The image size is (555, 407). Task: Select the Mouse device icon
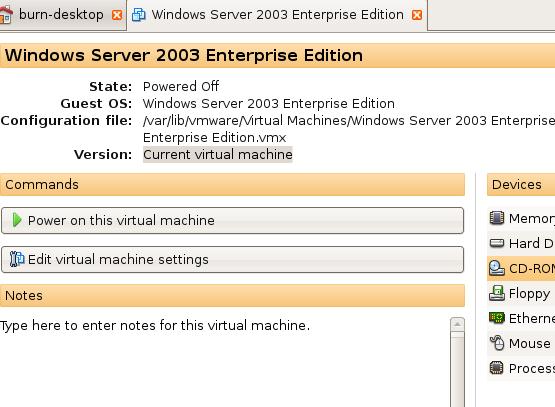497,343
